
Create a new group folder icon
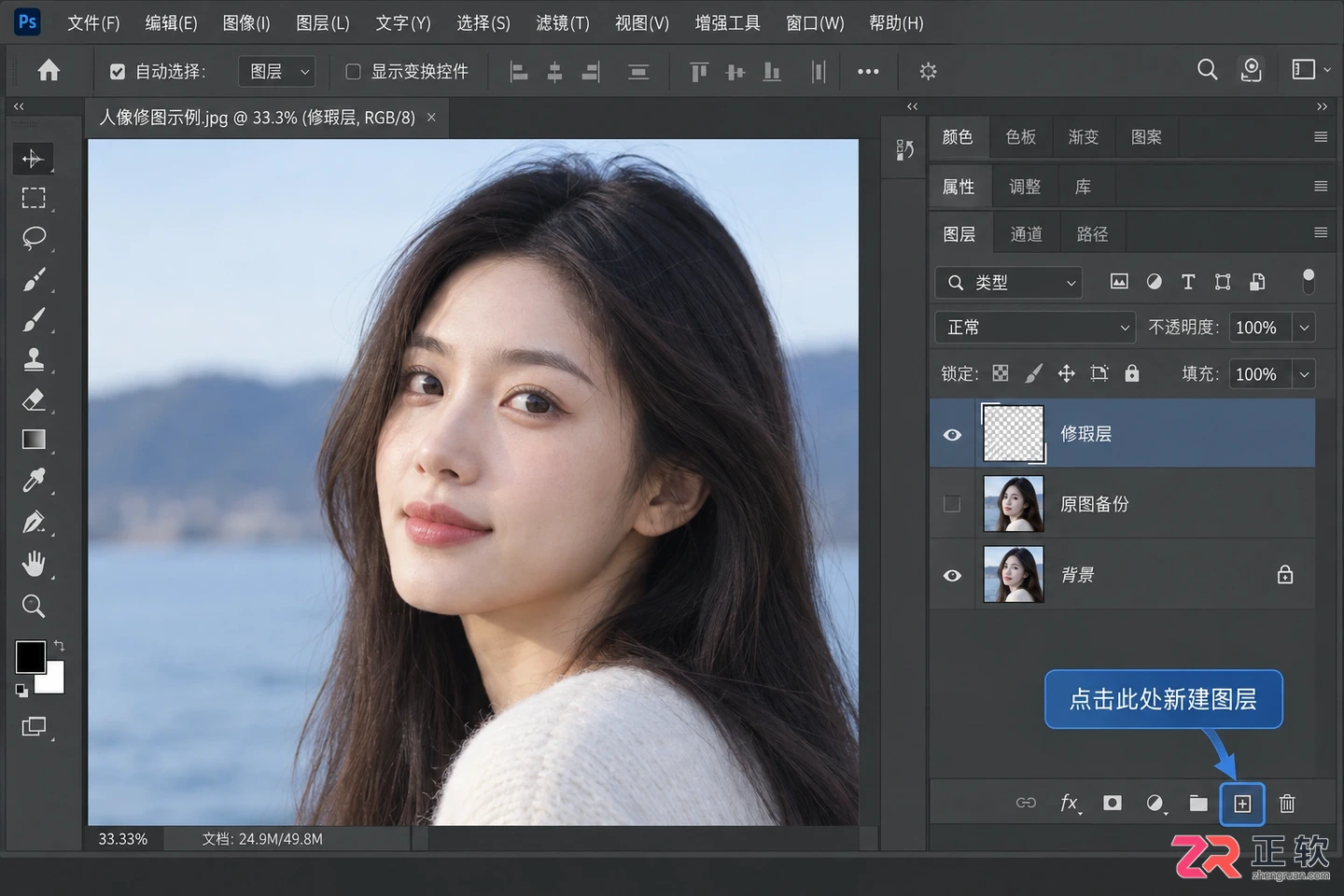click(x=1198, y=804)
